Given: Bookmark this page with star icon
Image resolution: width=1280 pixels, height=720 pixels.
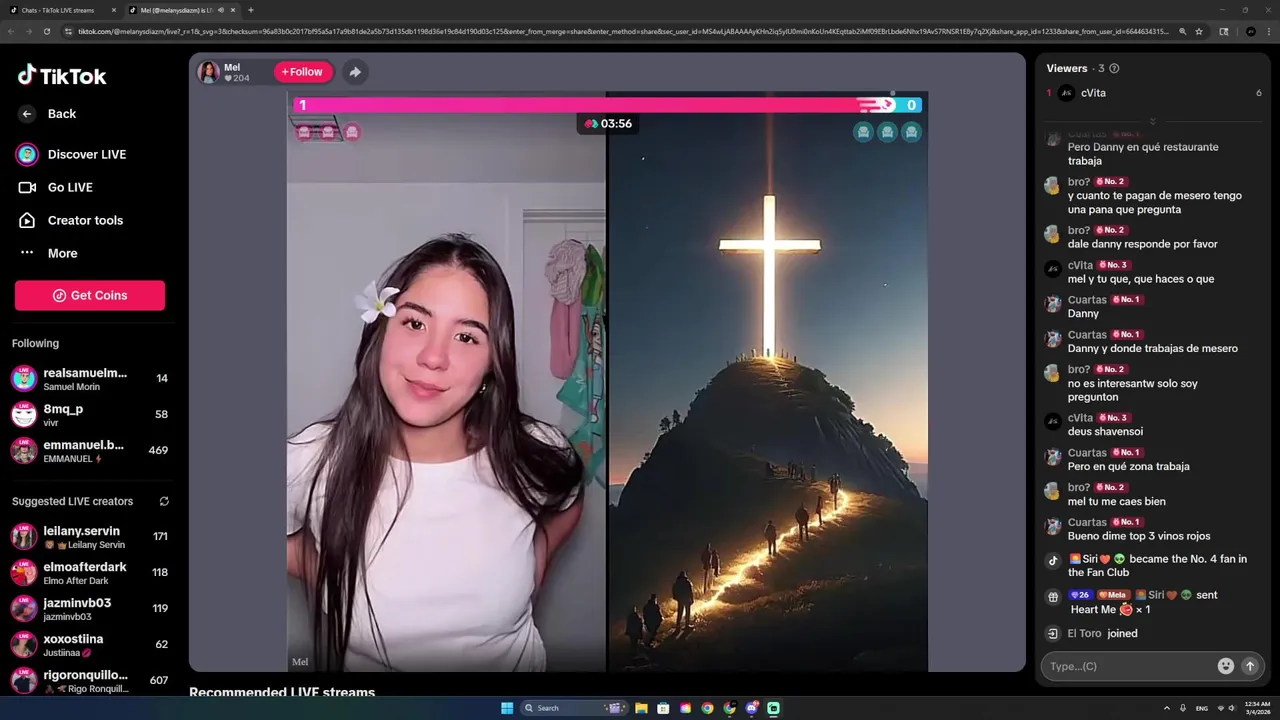Looking at the screenshot, I should [1199, 32].
